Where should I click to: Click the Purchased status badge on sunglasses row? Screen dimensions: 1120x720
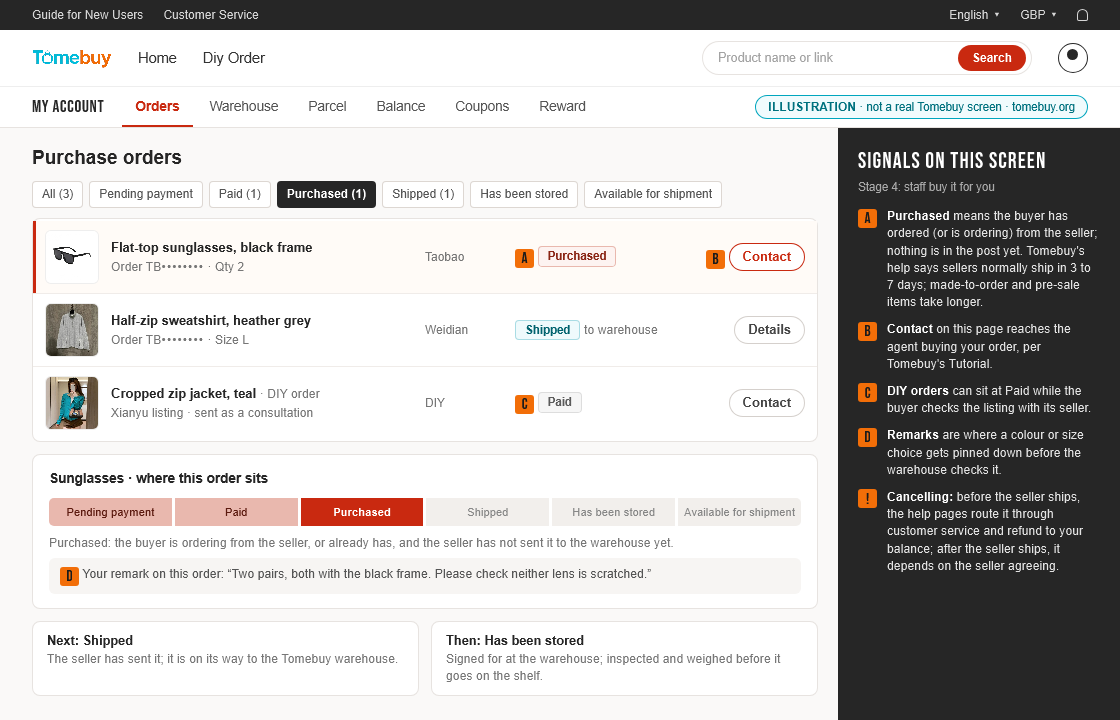(x=576, y=256)
